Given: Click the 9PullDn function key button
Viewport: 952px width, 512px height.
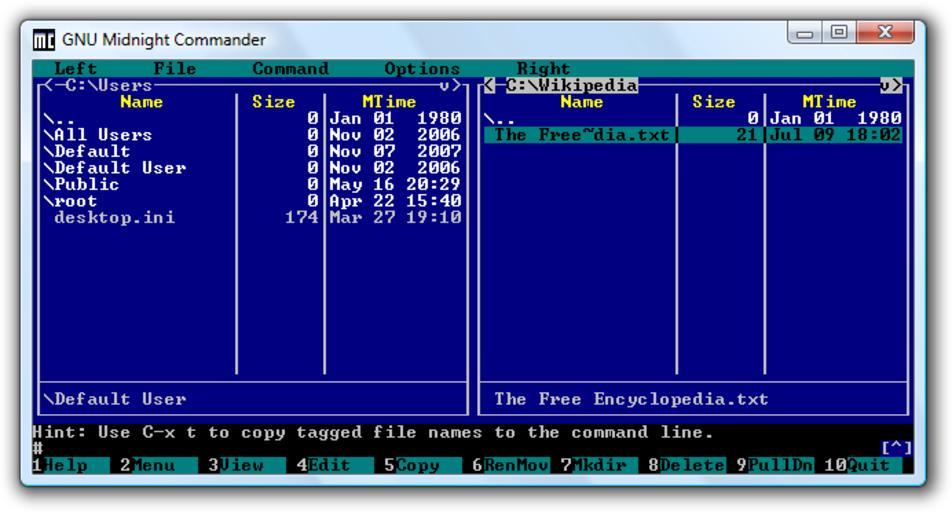Looking at the screenshot, I should (775, 465).
